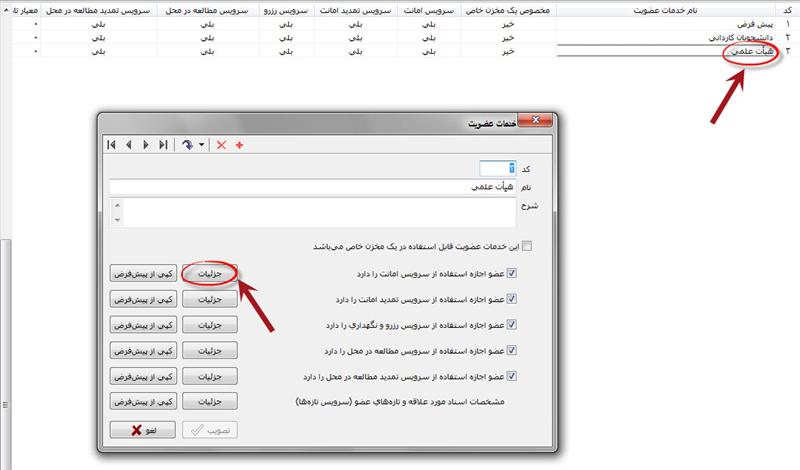Enable the مخزن خاص restriction checkbox
Image resolution: width=800 pixels, height=470 pixels.
(x=527, y=246)
